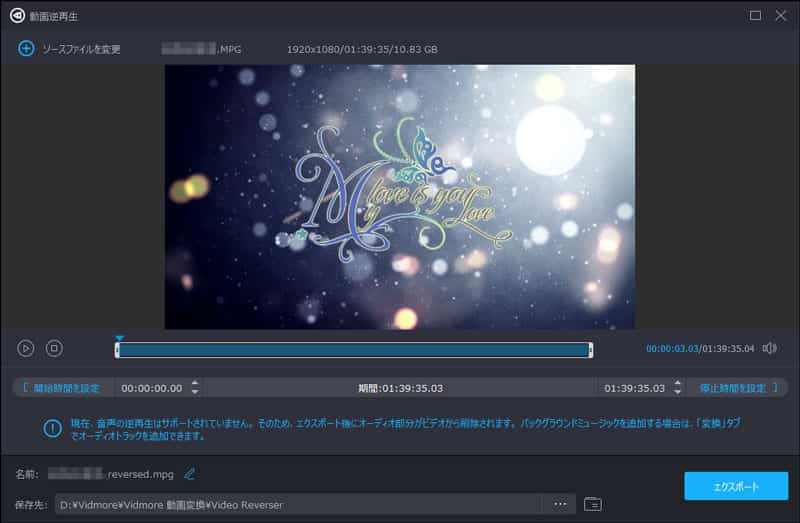Decrease the end time with down arrow
Viewport: 800px width, 523px height.
tap(678, 392)
